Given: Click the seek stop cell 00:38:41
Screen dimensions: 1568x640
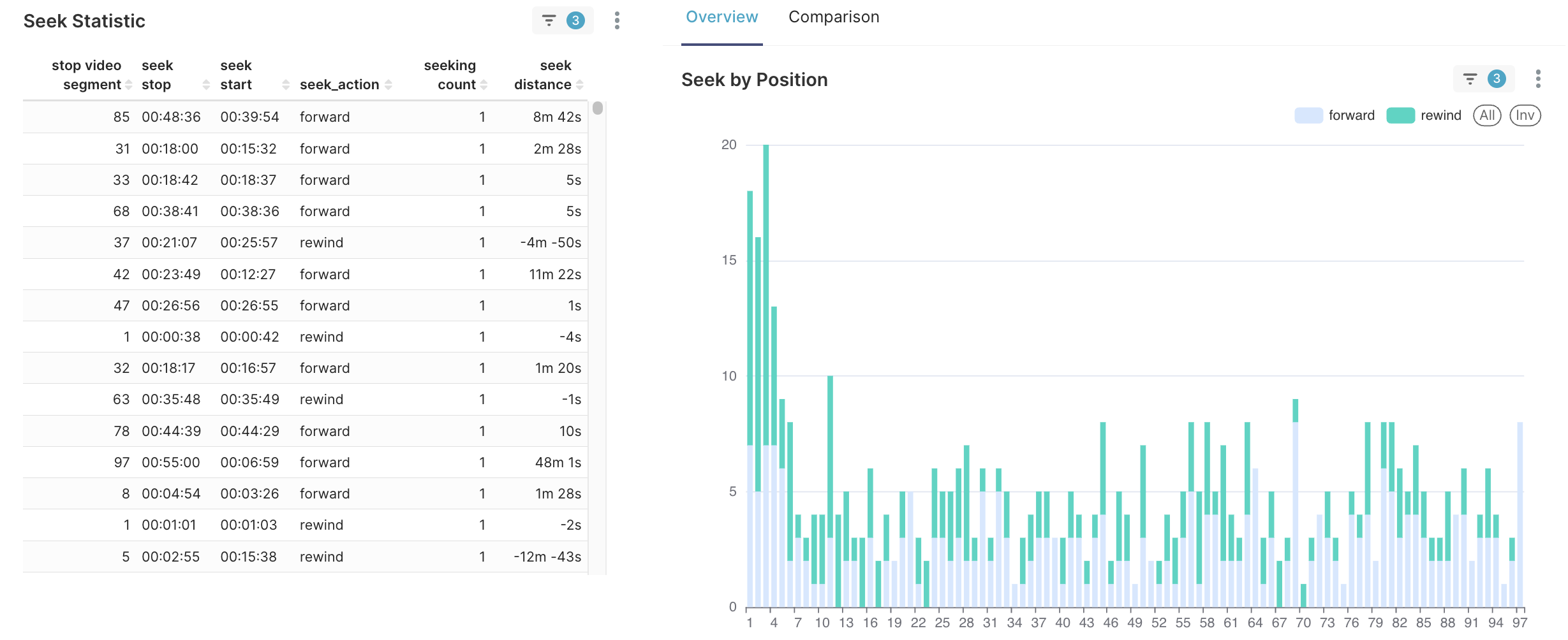Looking at the screenshot, I should click(x=170, y=212).
